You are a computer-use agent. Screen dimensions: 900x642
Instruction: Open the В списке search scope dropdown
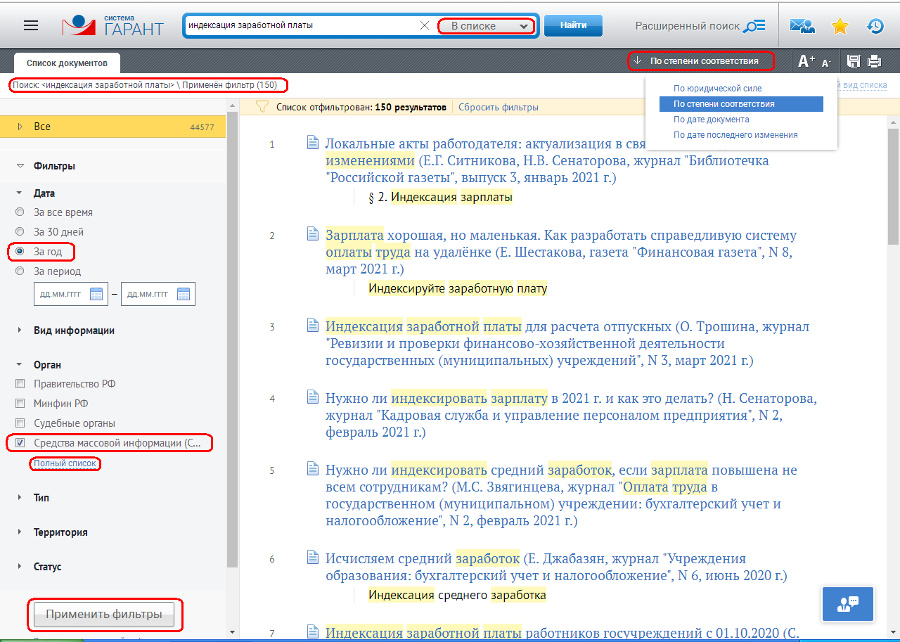(x=486, y=25)
